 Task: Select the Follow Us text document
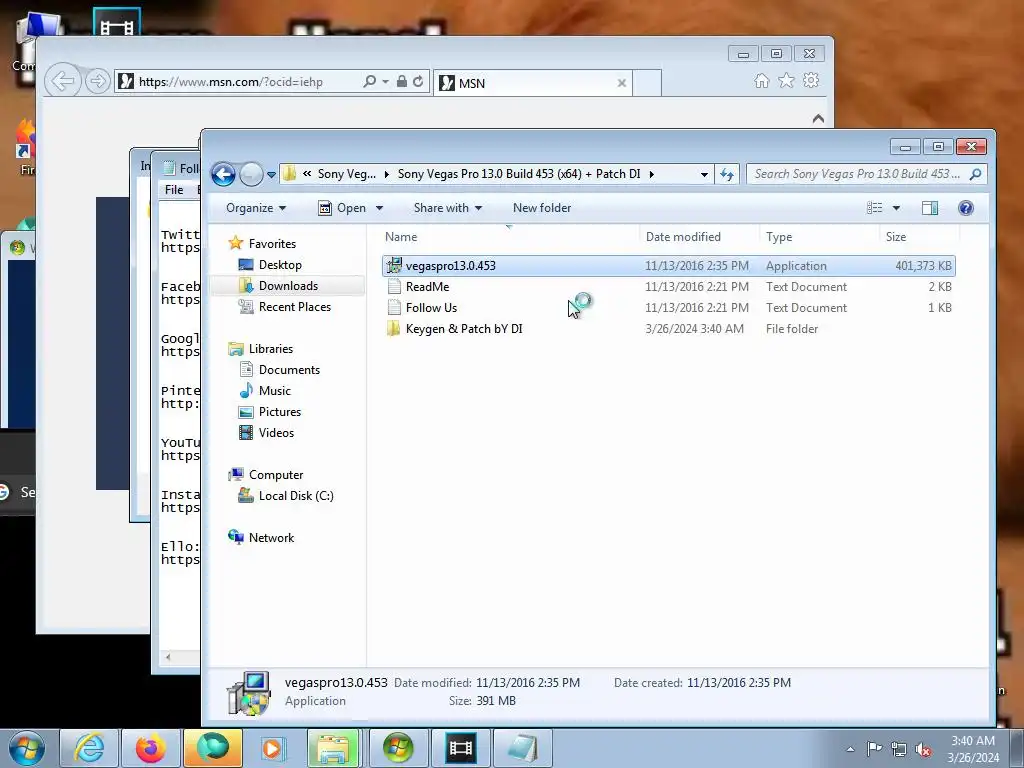click(x=669, y=308)
